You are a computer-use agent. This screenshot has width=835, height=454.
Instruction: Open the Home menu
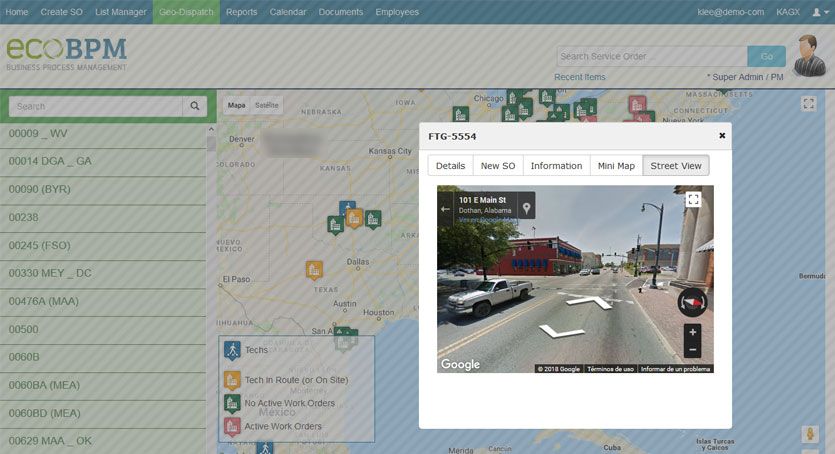click(17, 12)
